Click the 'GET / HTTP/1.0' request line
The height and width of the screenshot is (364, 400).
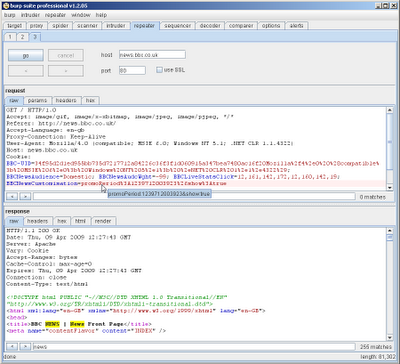31,110
